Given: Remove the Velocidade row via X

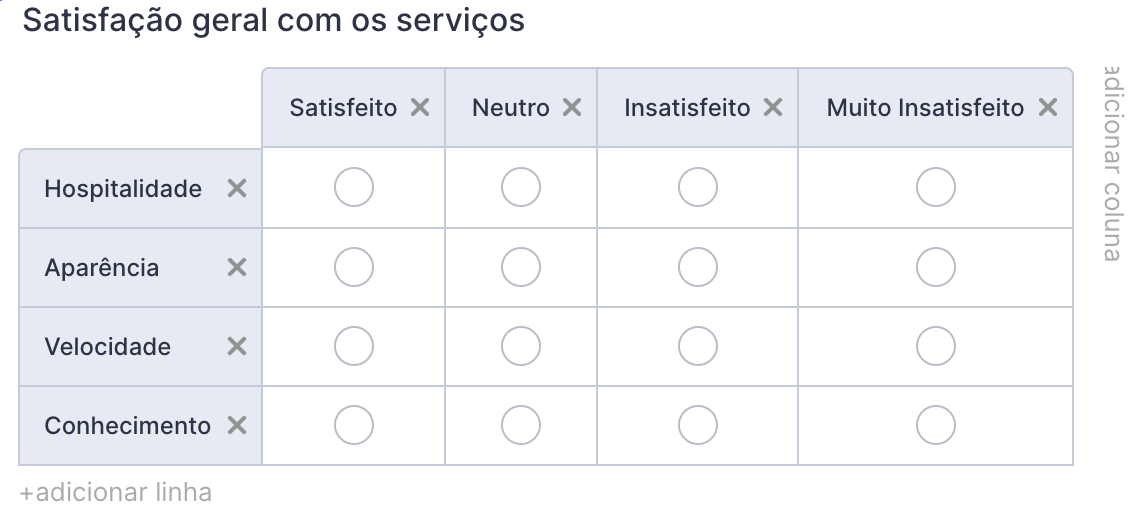Looking at the screenshot, I should tap(237, 346).
